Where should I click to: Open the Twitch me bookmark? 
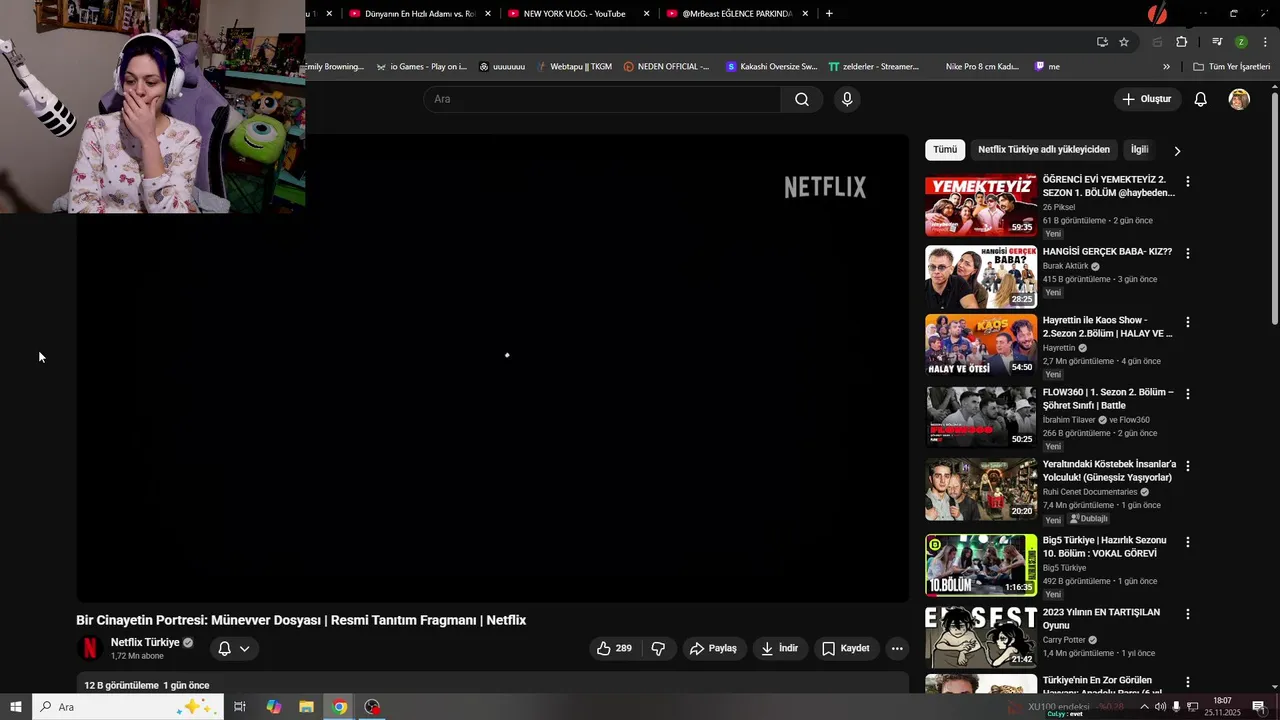pyautogui.click(x=1047, y=67)
